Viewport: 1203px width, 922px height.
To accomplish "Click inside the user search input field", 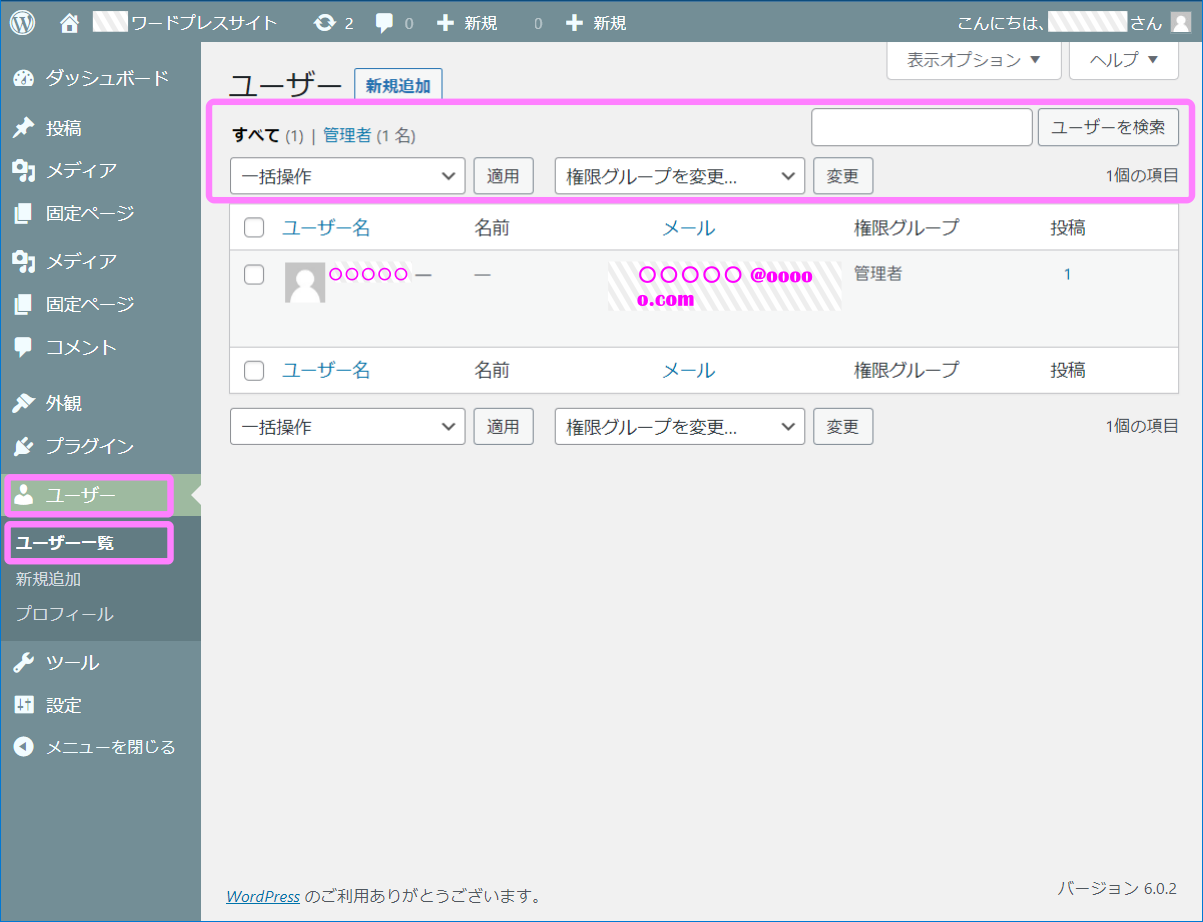I will [920, 127].
